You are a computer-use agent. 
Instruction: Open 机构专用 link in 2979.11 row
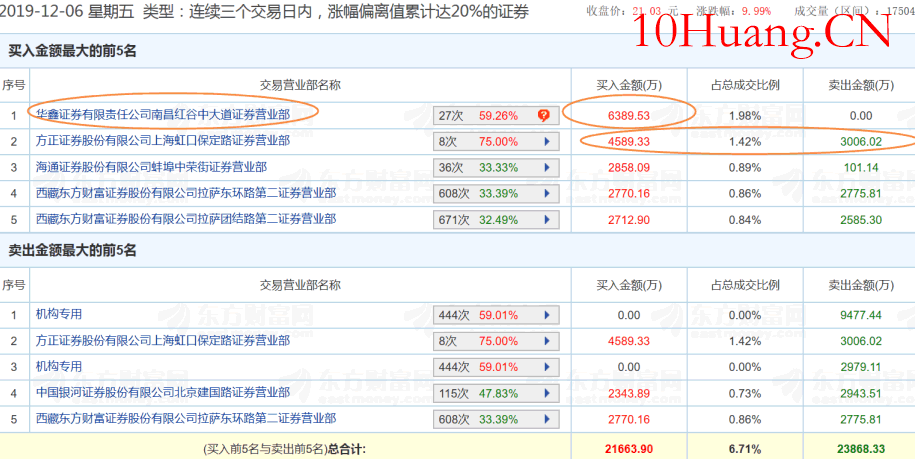tap(58, 366)
